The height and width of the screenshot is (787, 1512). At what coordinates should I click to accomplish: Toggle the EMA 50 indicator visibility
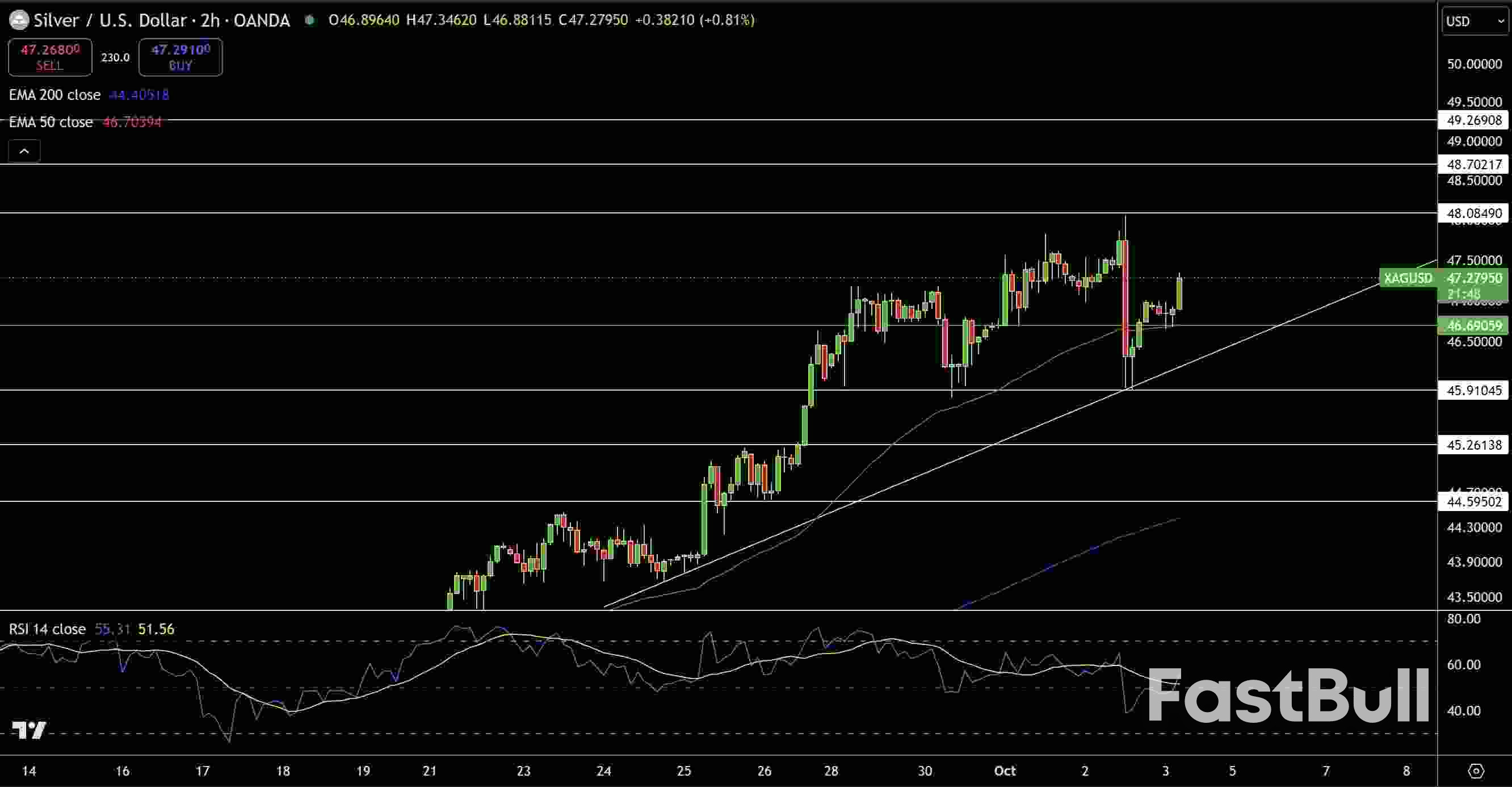pos(51,122)
